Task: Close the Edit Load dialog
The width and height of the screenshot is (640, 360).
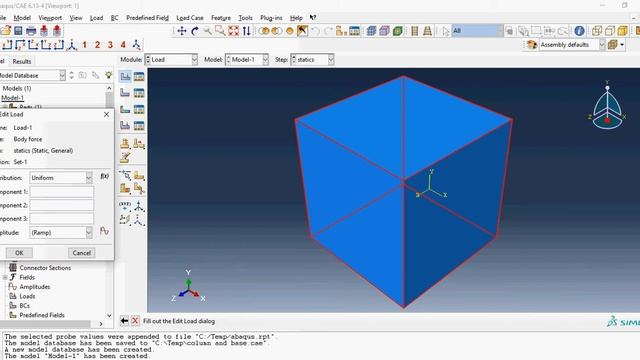Action: coord(107,114)
